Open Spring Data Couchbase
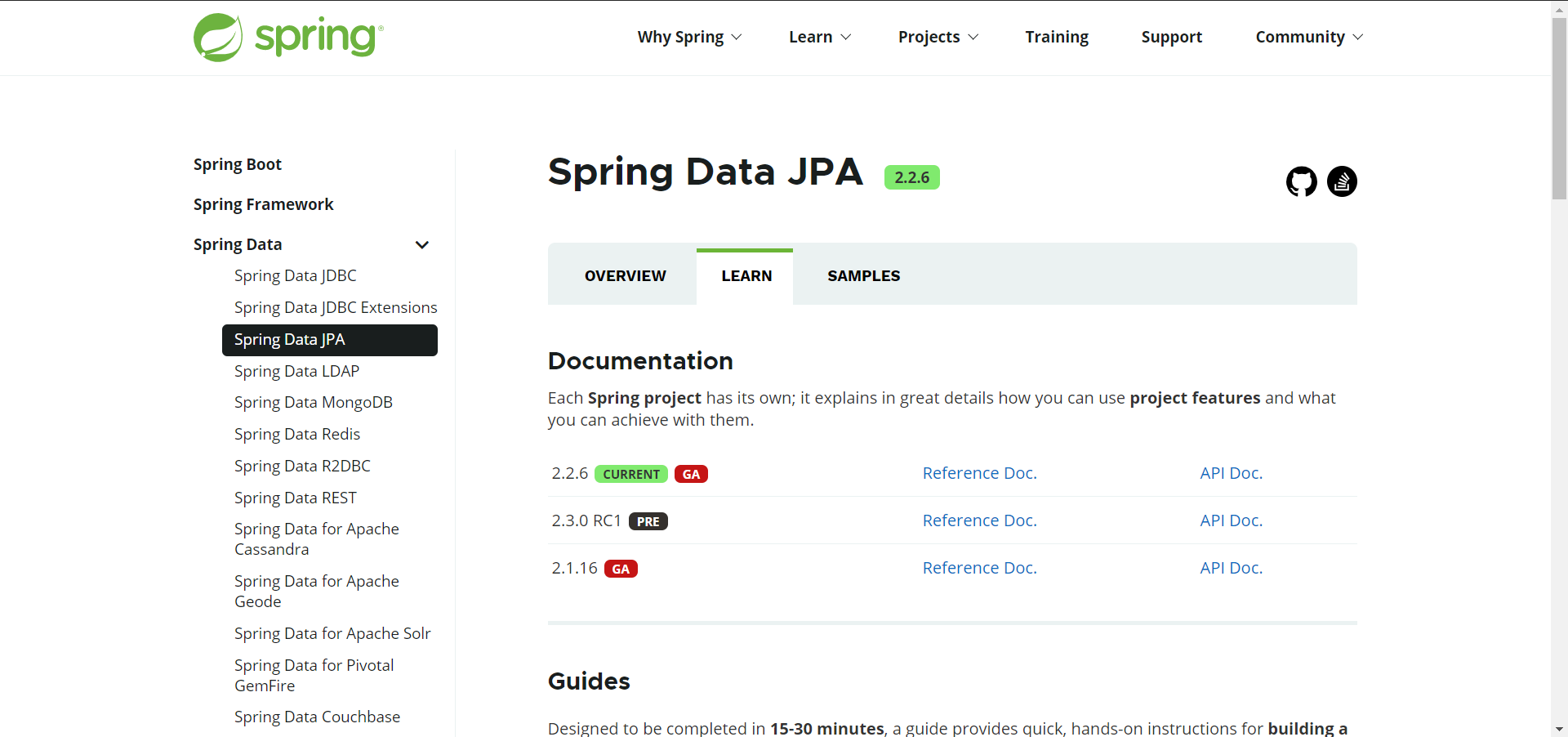The height and width of the screenshot is (737, 1568). click(x=317, y=717)
